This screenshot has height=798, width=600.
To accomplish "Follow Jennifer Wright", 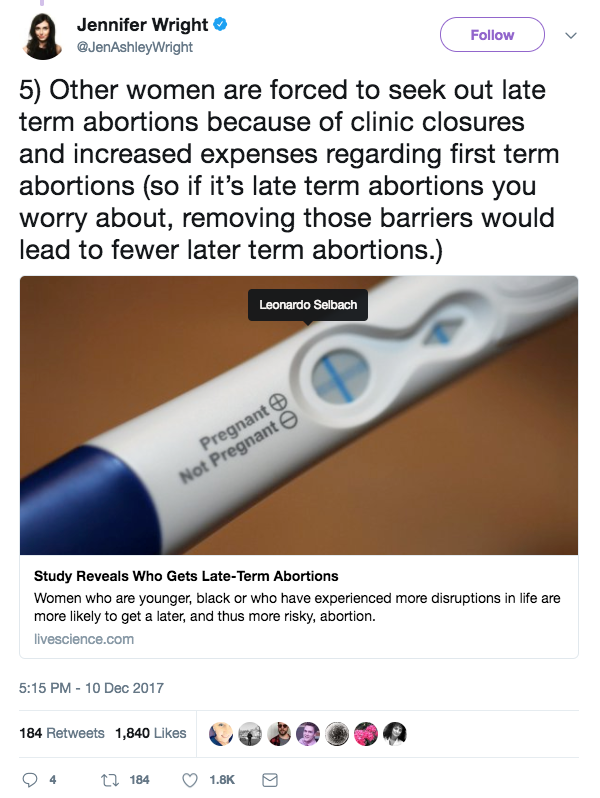I will click(x=492, y=35).
